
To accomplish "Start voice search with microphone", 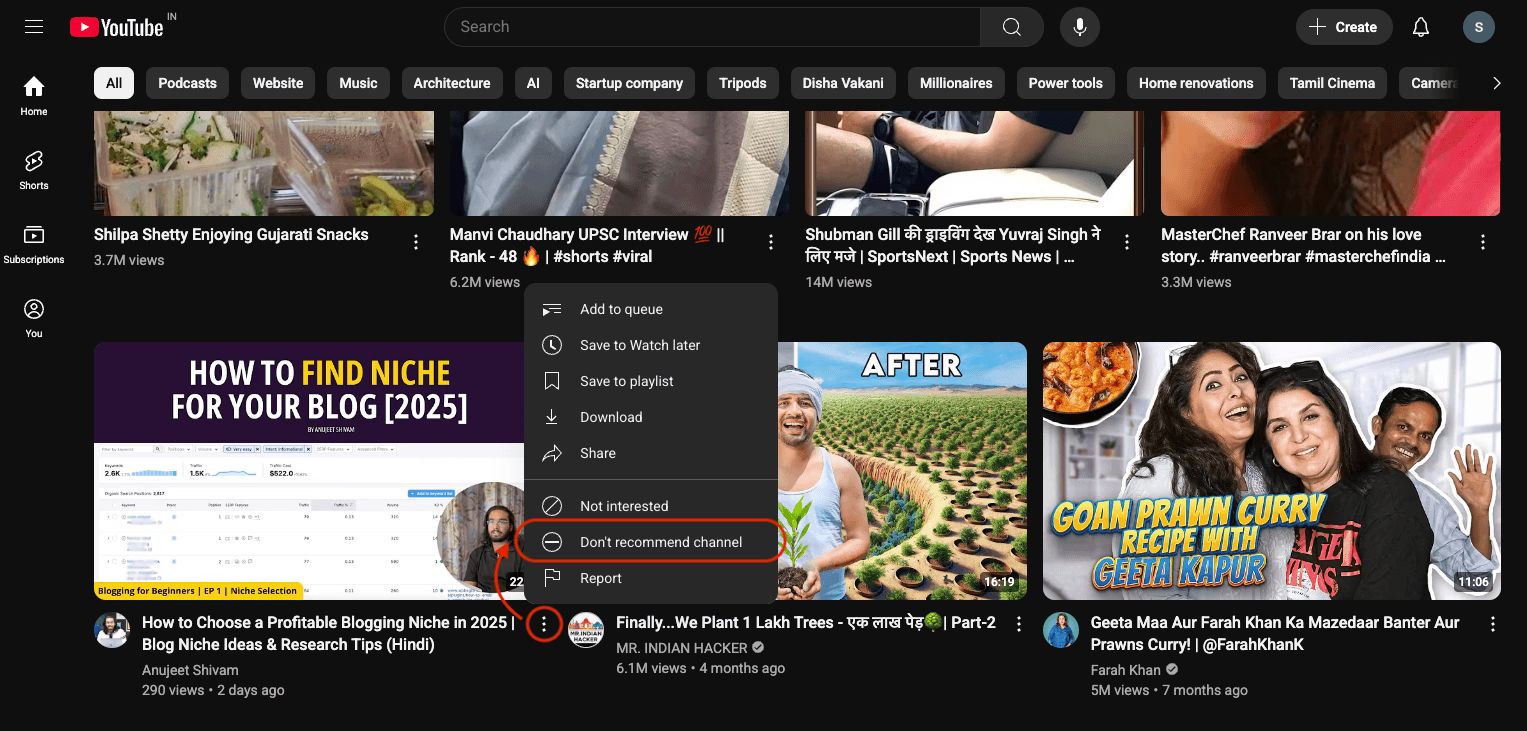I will 1080,27.
